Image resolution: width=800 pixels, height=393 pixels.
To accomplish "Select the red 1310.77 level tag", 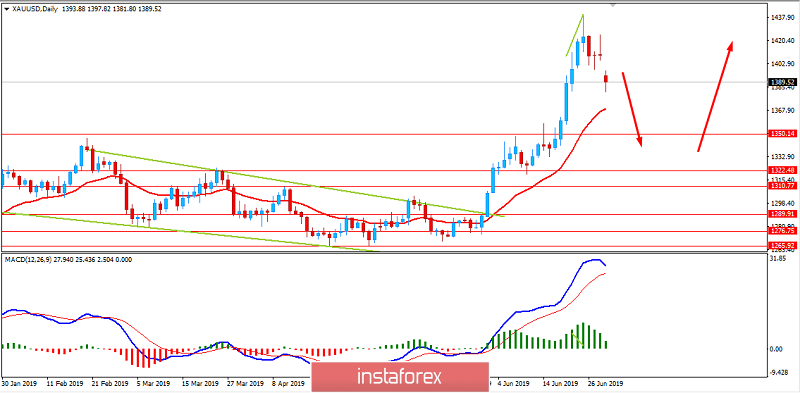I will point(783,186).
